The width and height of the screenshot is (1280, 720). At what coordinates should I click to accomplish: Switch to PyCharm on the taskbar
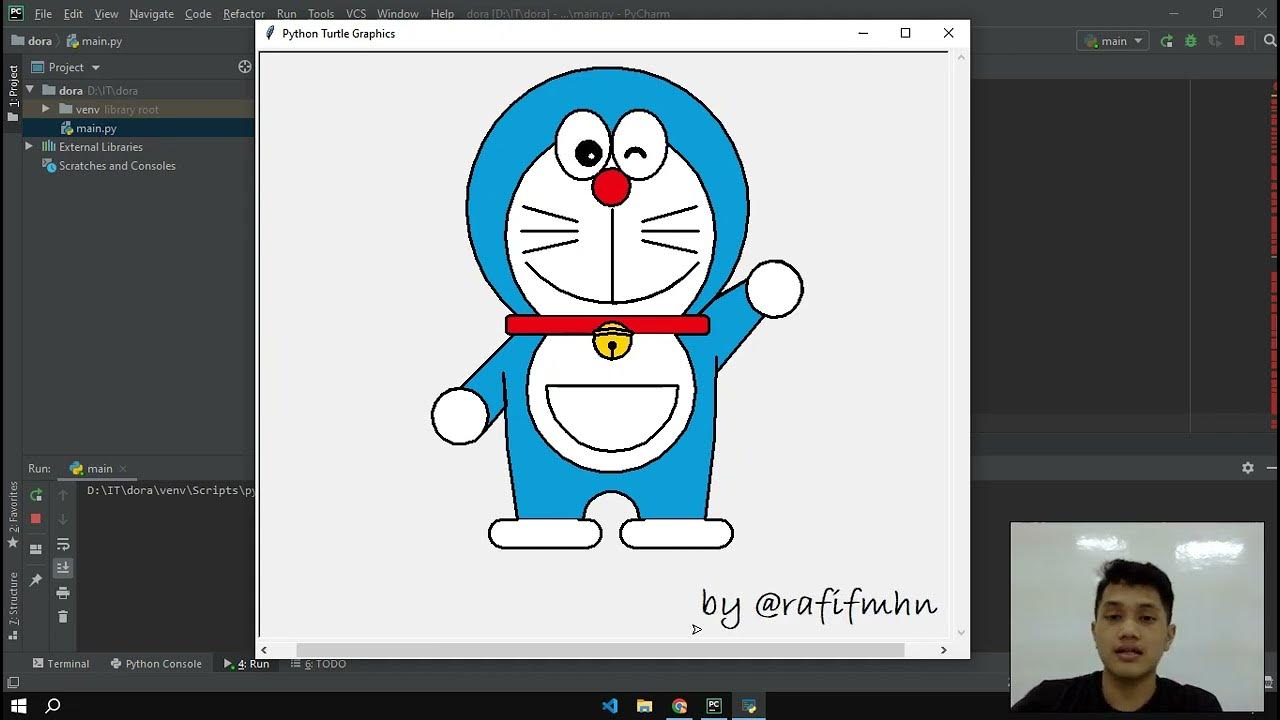(x=714, y=706)
